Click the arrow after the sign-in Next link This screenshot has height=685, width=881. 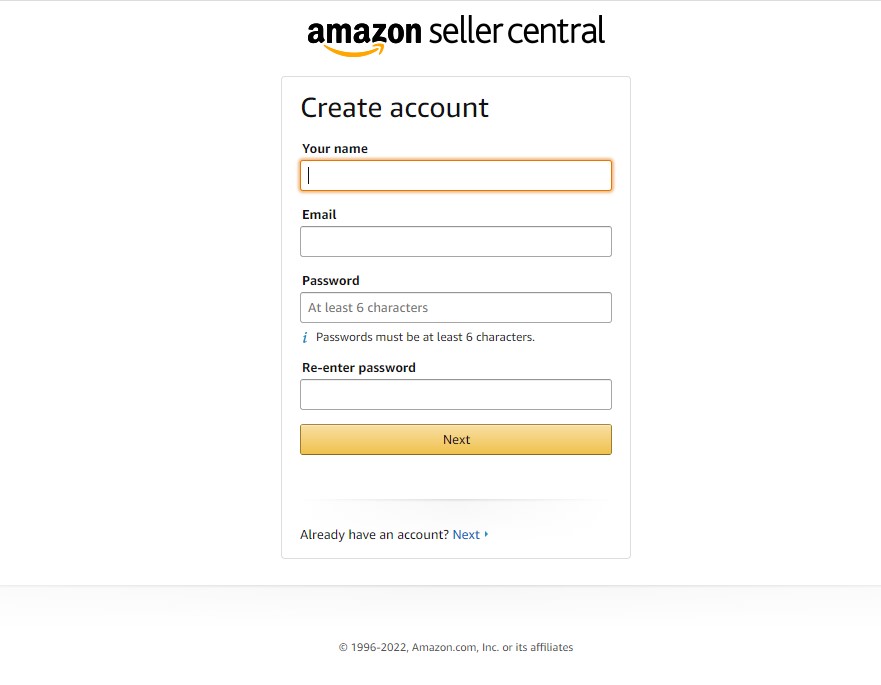pyautogui.click(x=486, y=534)
